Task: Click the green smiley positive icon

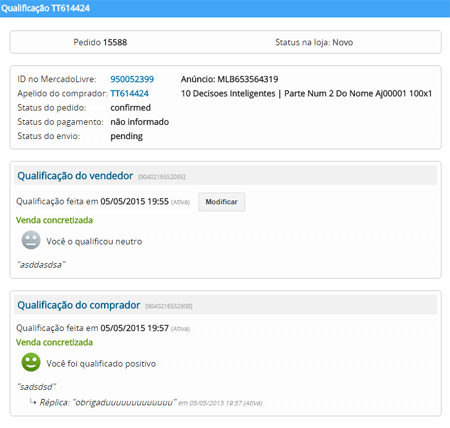Action: [31, 362]
